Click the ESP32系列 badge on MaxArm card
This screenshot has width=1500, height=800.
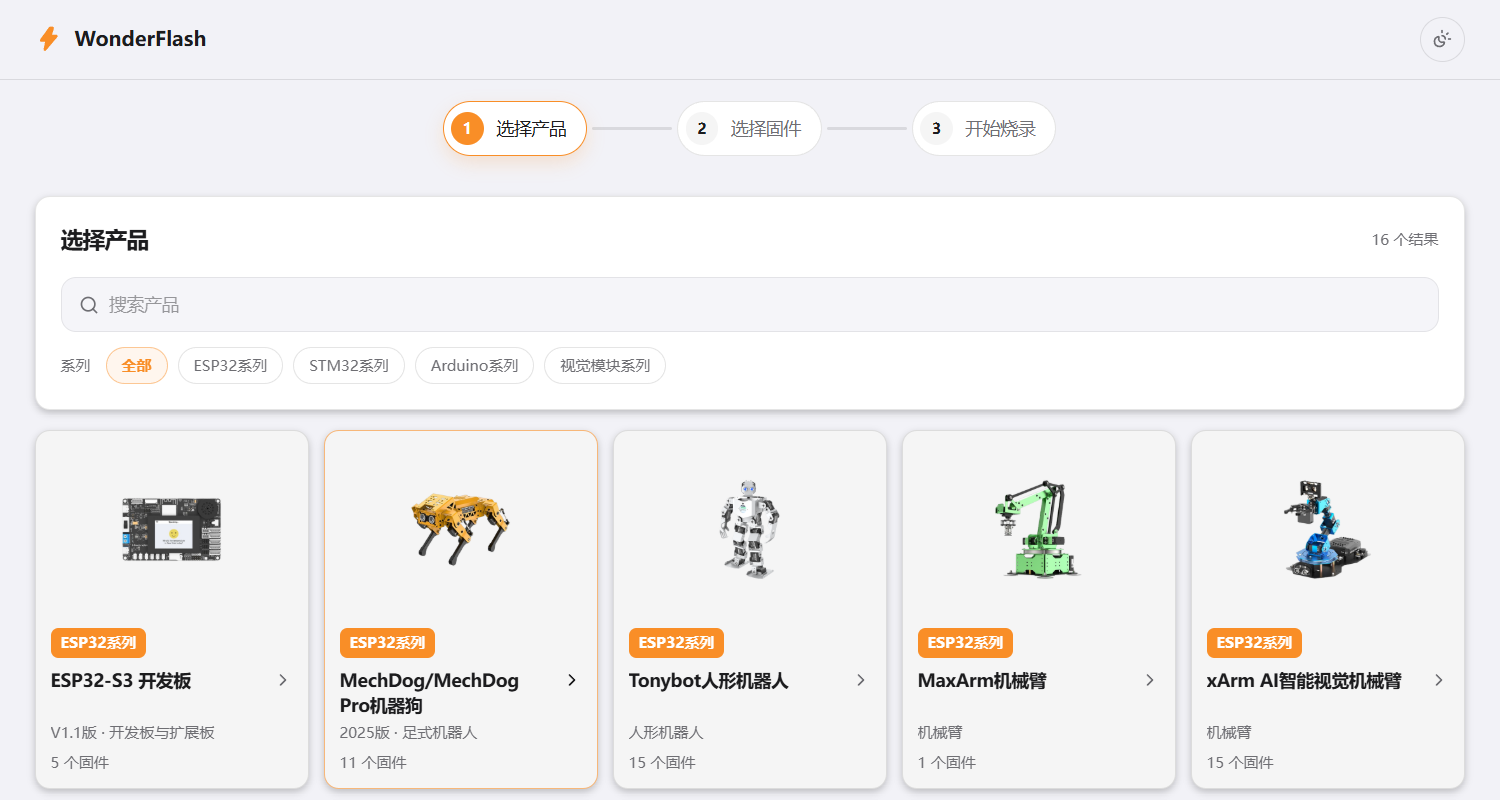[x=965, y=643]
